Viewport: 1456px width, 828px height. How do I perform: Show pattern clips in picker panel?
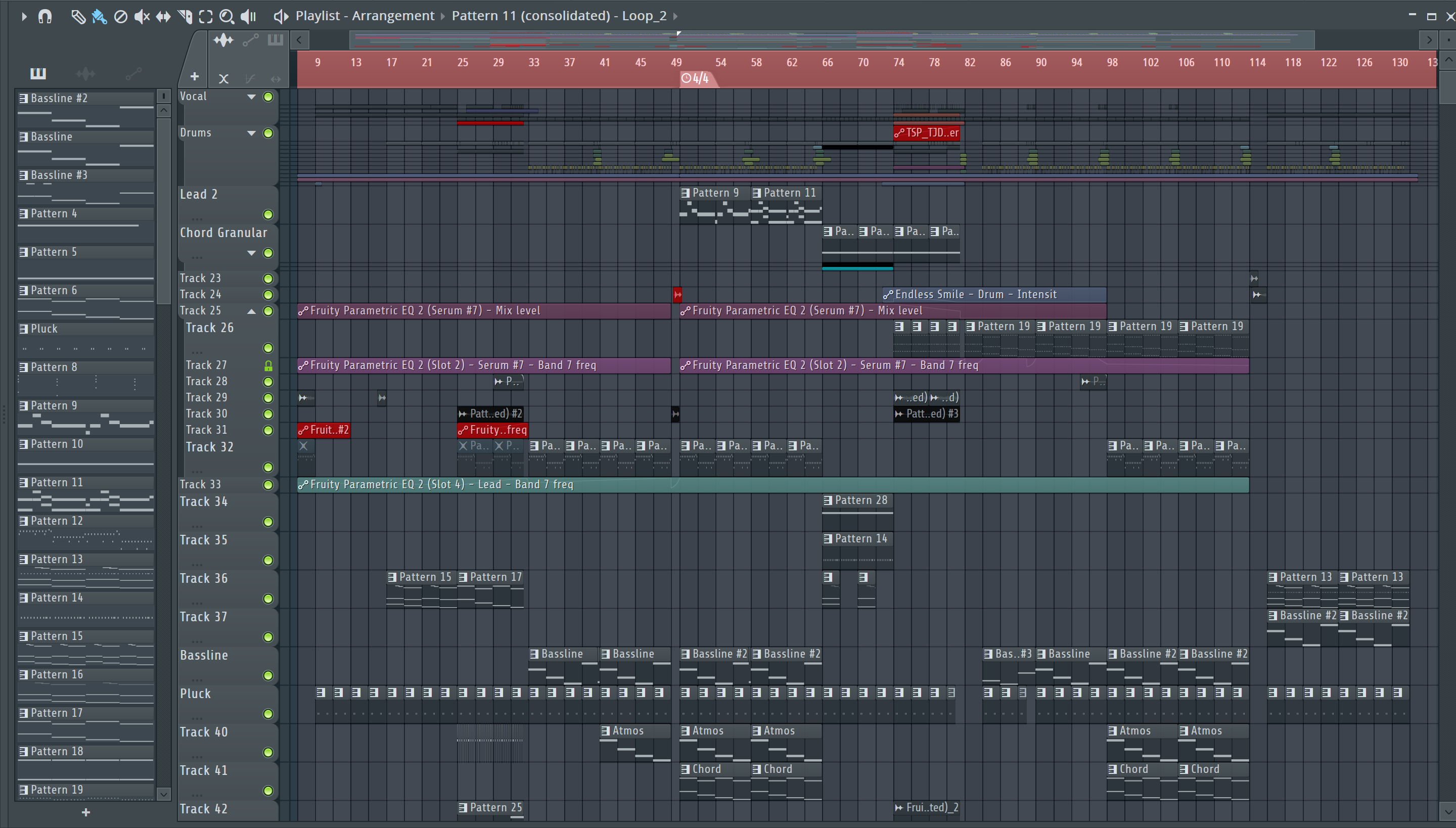tap(38, 73)
